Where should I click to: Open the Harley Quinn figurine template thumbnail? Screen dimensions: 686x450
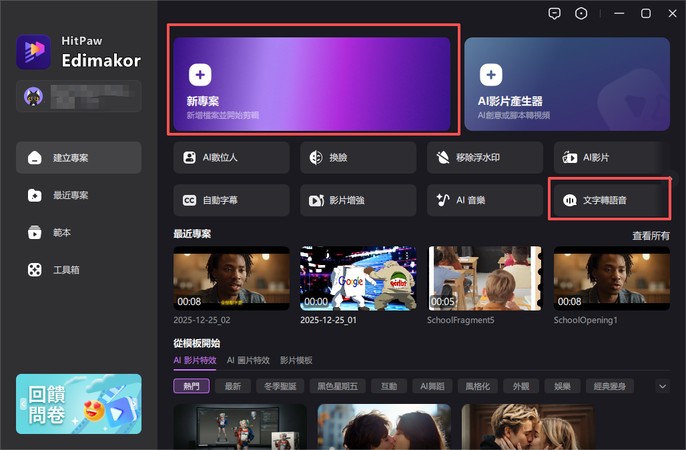[240, 427]
